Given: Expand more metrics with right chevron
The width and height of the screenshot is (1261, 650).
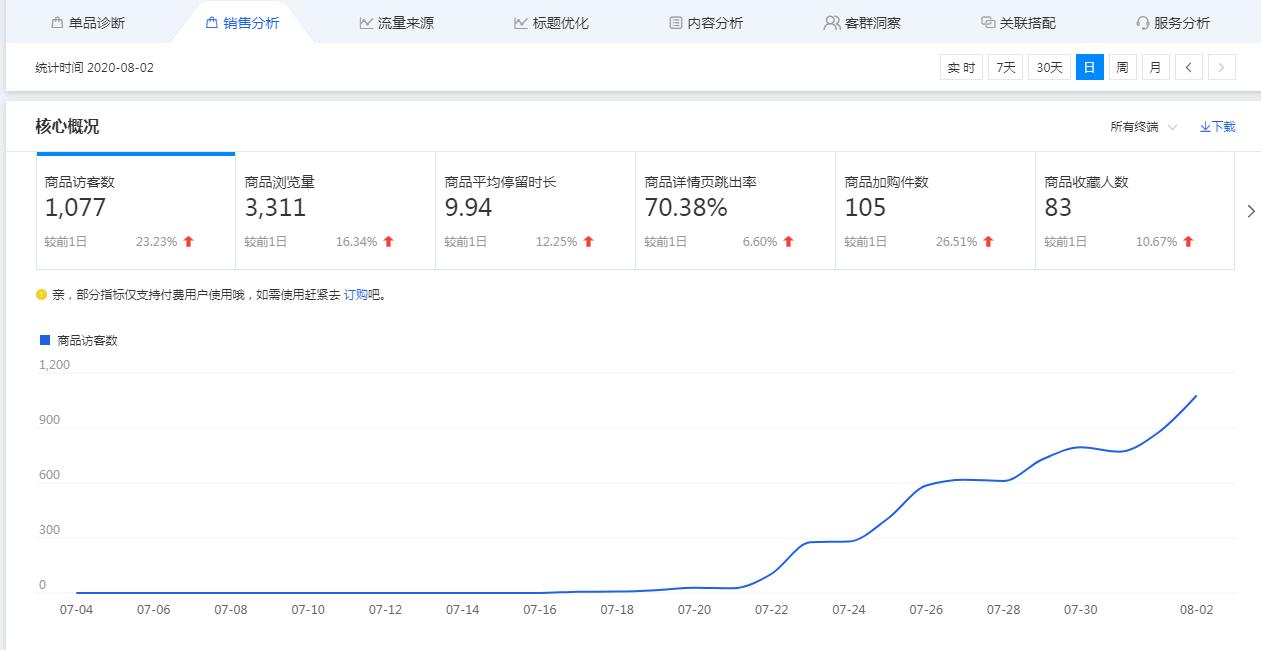Looking at the screenshot, I should point(1250,211).
